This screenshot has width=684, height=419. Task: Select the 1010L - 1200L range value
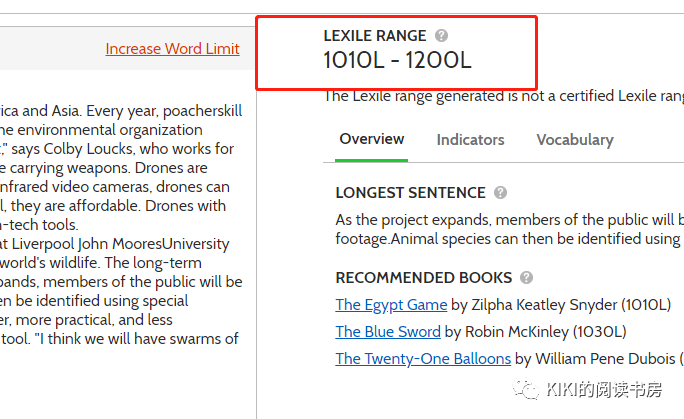tap(397, 60)
